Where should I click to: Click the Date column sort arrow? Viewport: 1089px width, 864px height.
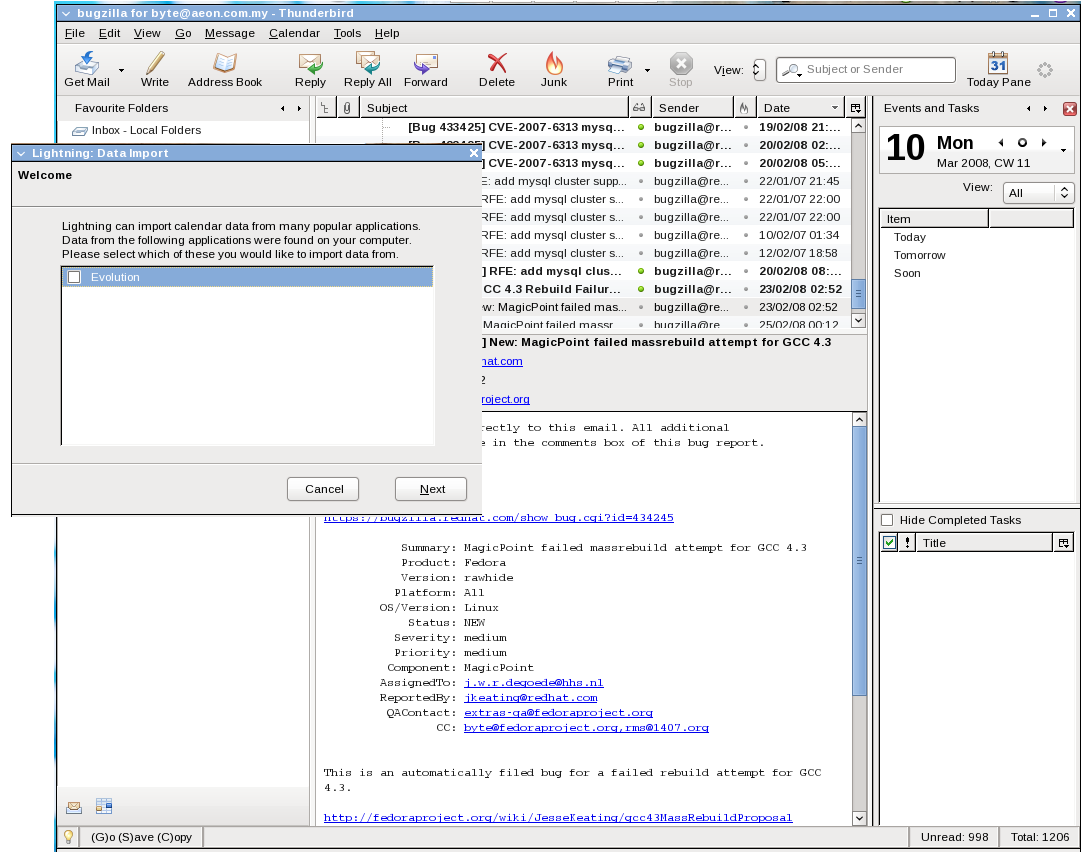pos(835,108)
